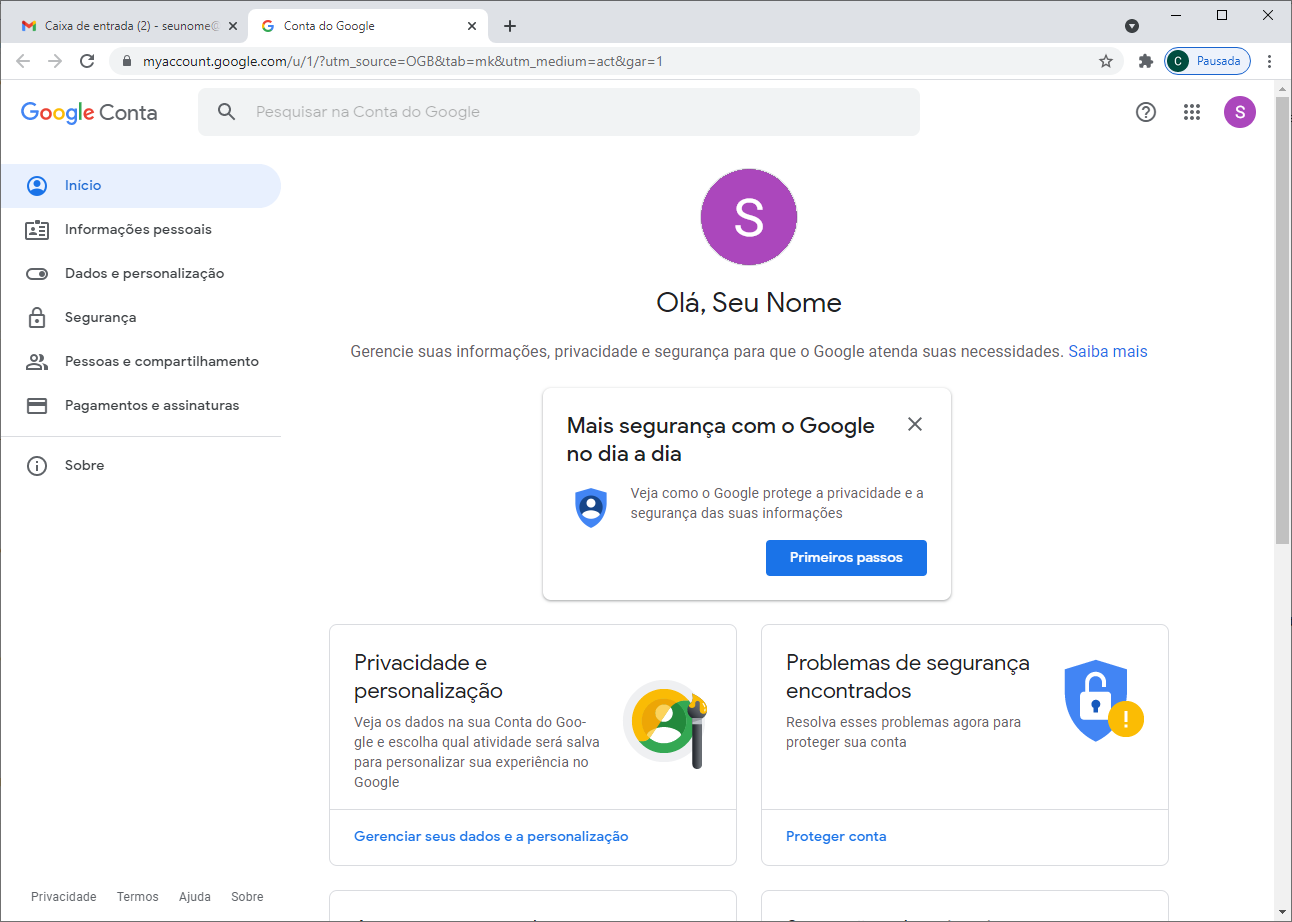This screenshot has width=1292, height=922.
Task: Close the Gmail Caixa de entrada tab
Action: (233, 26)
